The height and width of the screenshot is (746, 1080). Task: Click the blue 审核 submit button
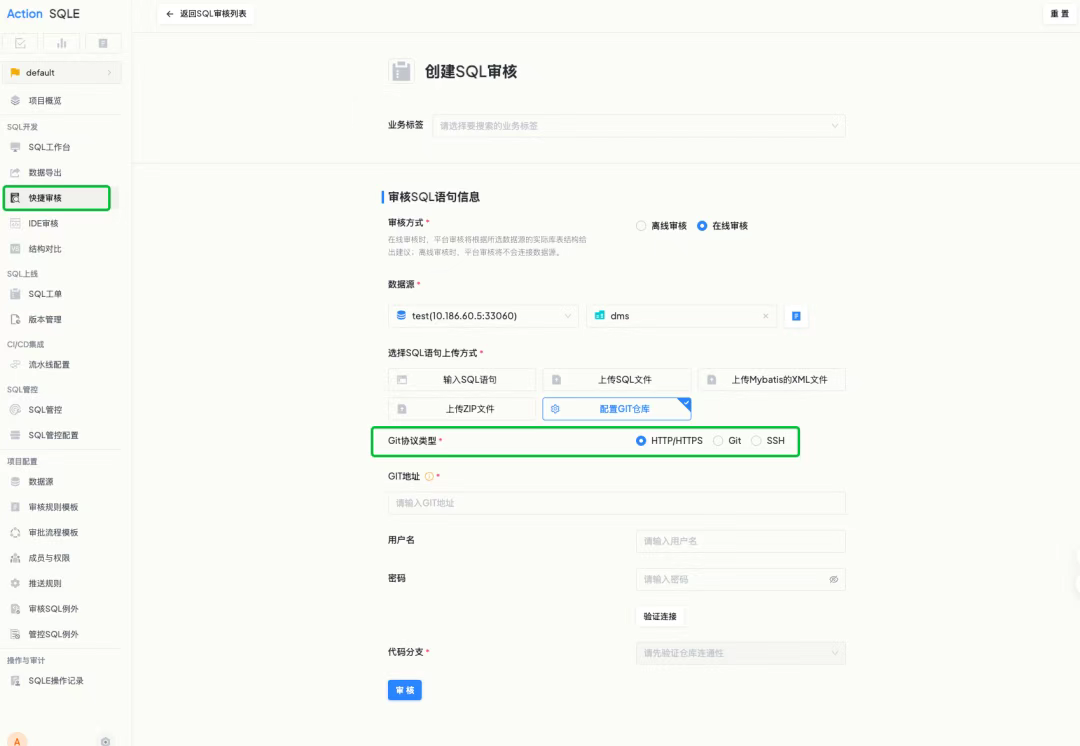tap(405, 690)
